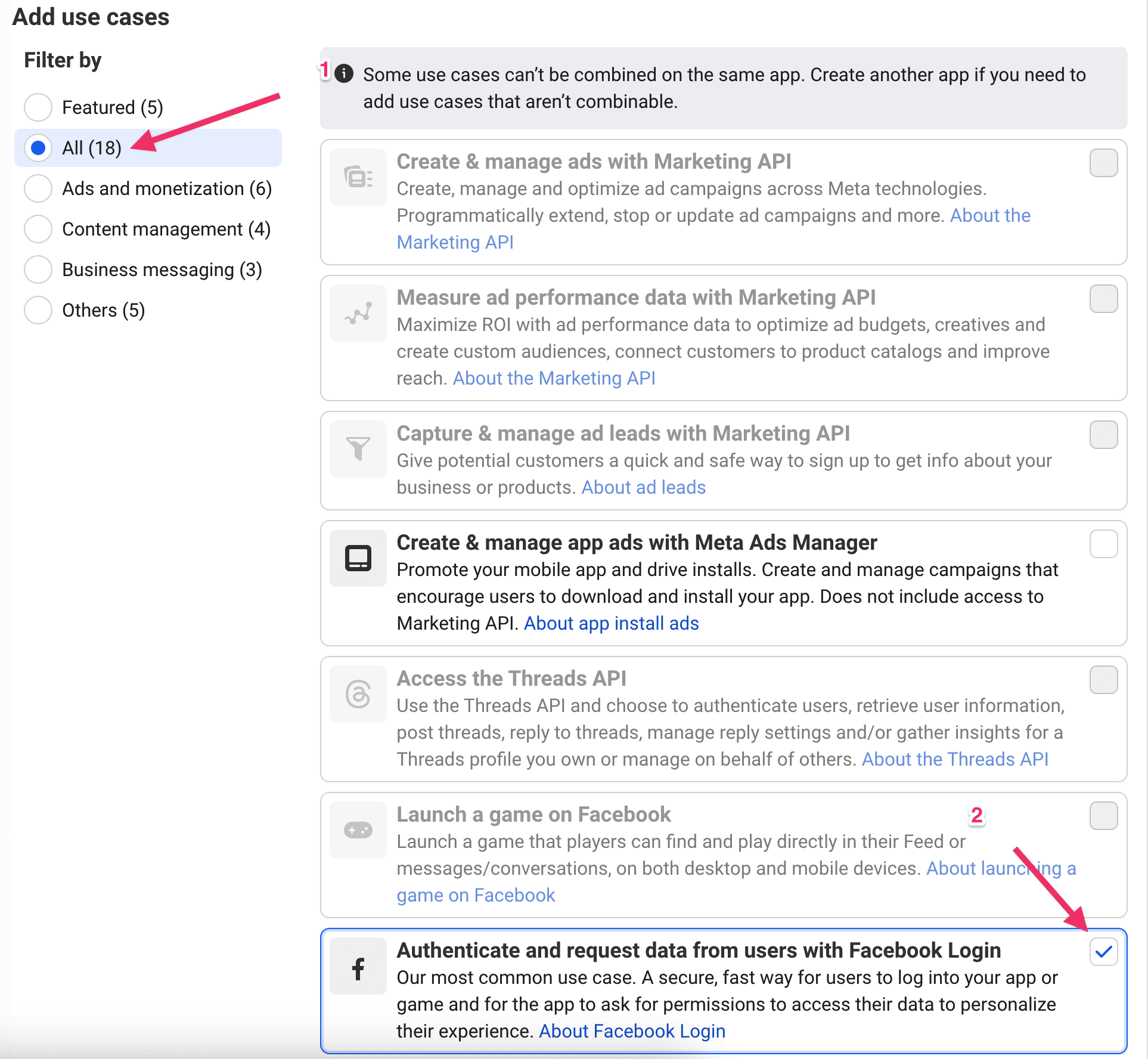Screen dimensions: 1148x1059
Task: Click the Threads logo icon
Action: 358,694
